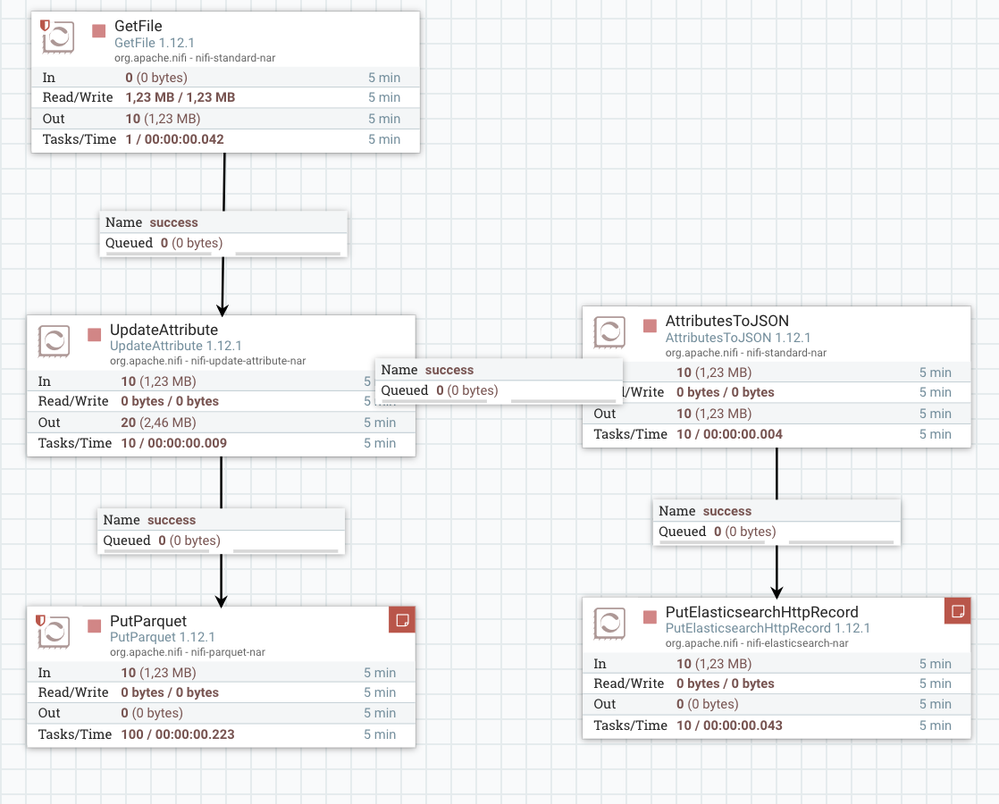
Task: Select the AttributesToJSON processor title
Action: 727,321
